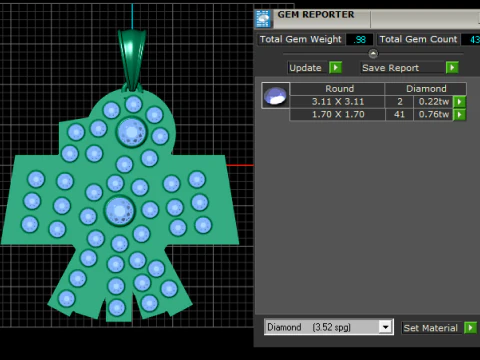Select the 1.70 X 1.70 size cell
The image size is (480, 360).
(x=337, y=115)
